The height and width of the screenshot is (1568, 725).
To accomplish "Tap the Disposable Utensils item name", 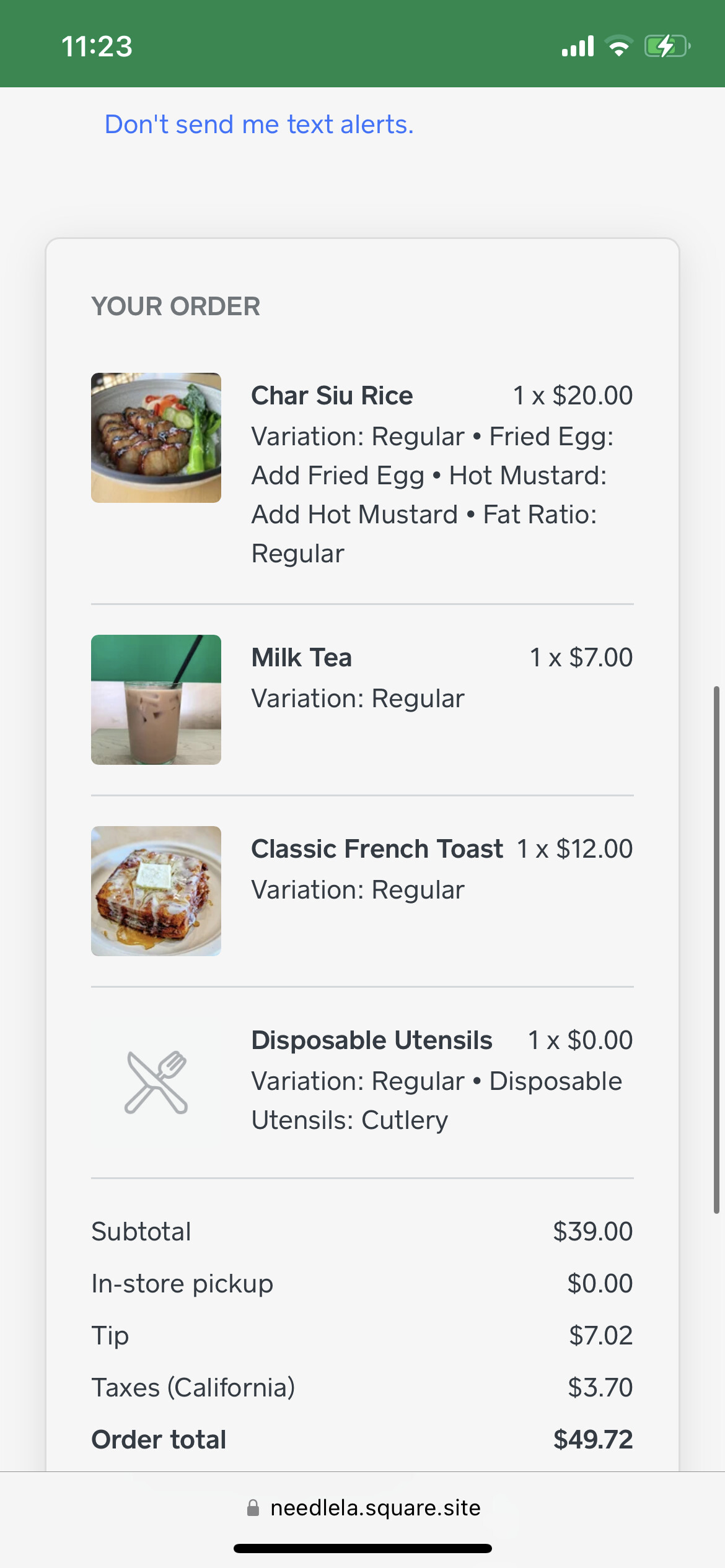I will (372, 1040).
